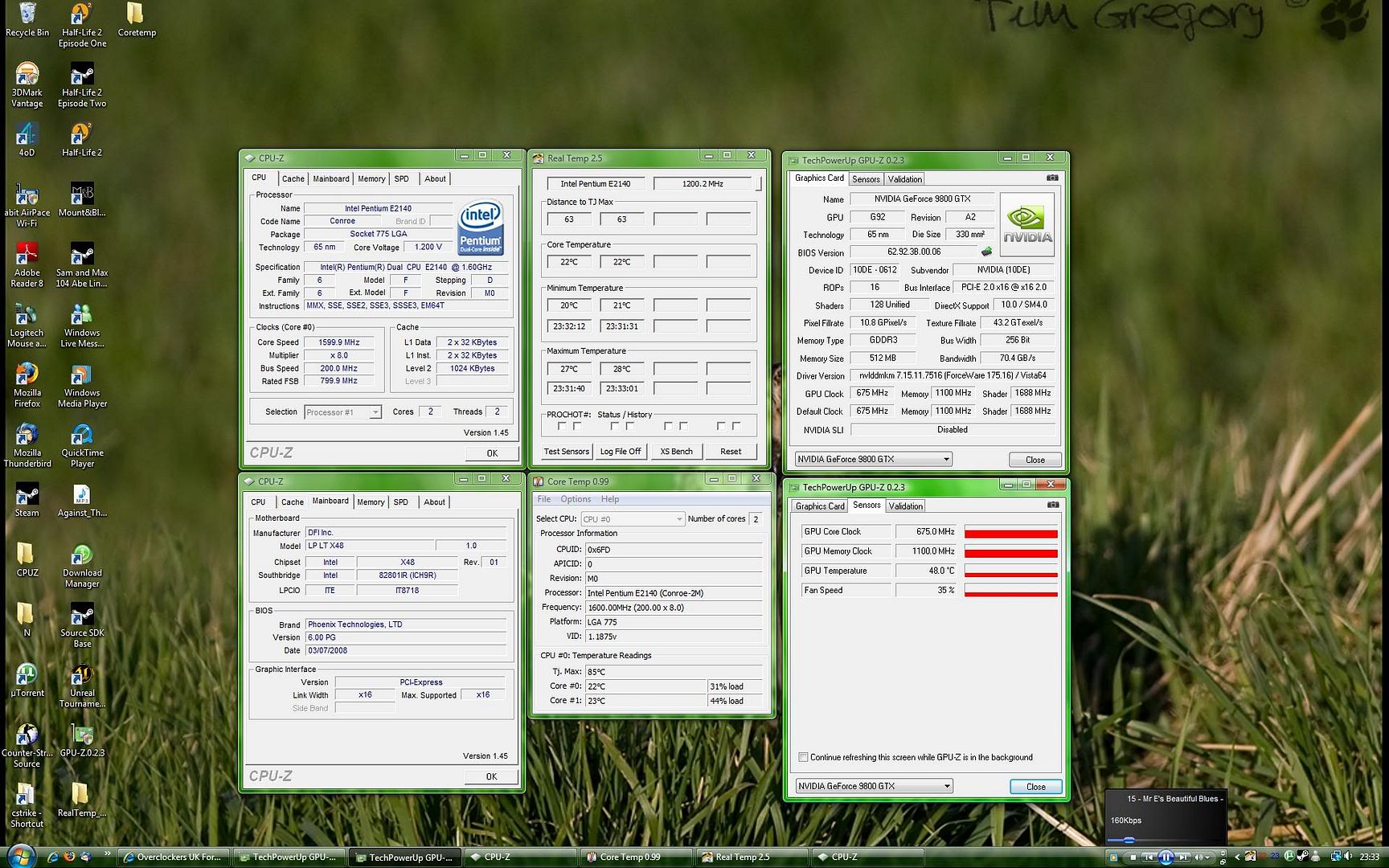Viewport: 1389px width, 868px height.
Task: Open the Windows Start orb
Action: [22, 857]
